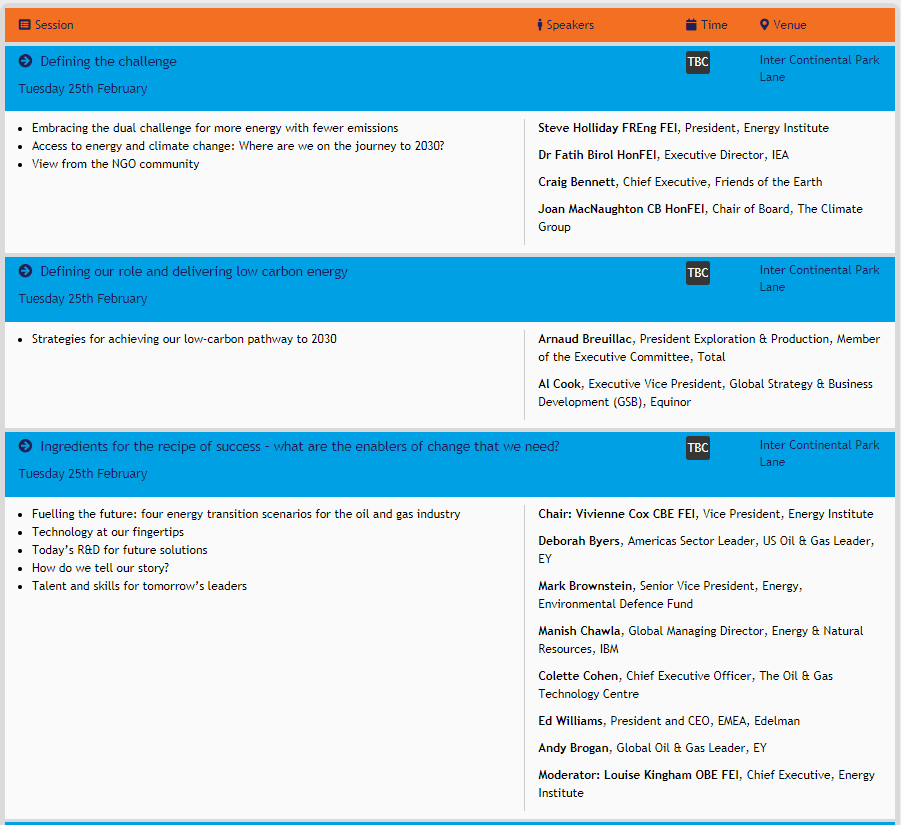Click Tuesday 25th February date under Defining our role
Screen dimensions: 901x825
(x=83, y=299)
